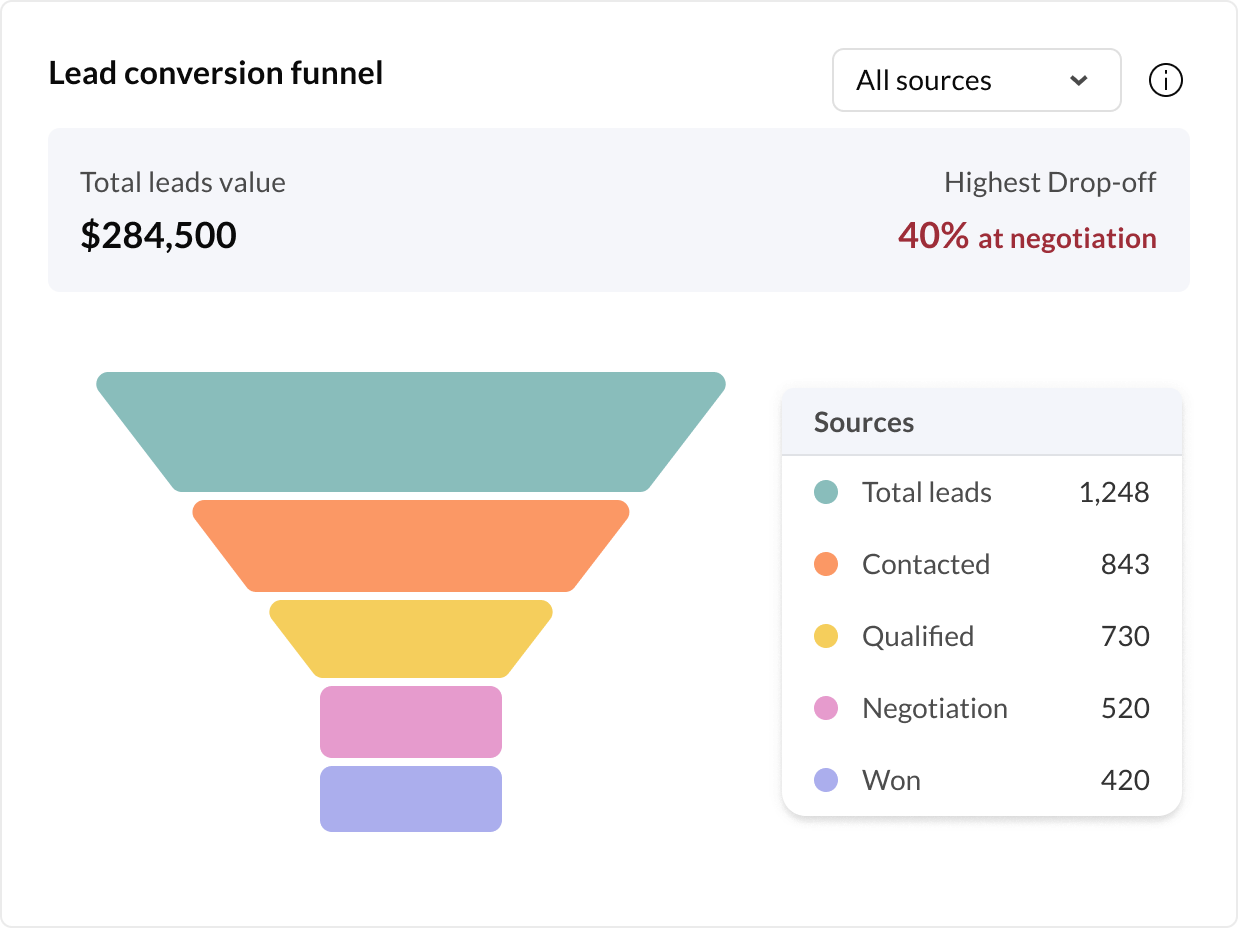Click the Contacted label in legend
This screenshot has height=928, width=1238.
925,564
